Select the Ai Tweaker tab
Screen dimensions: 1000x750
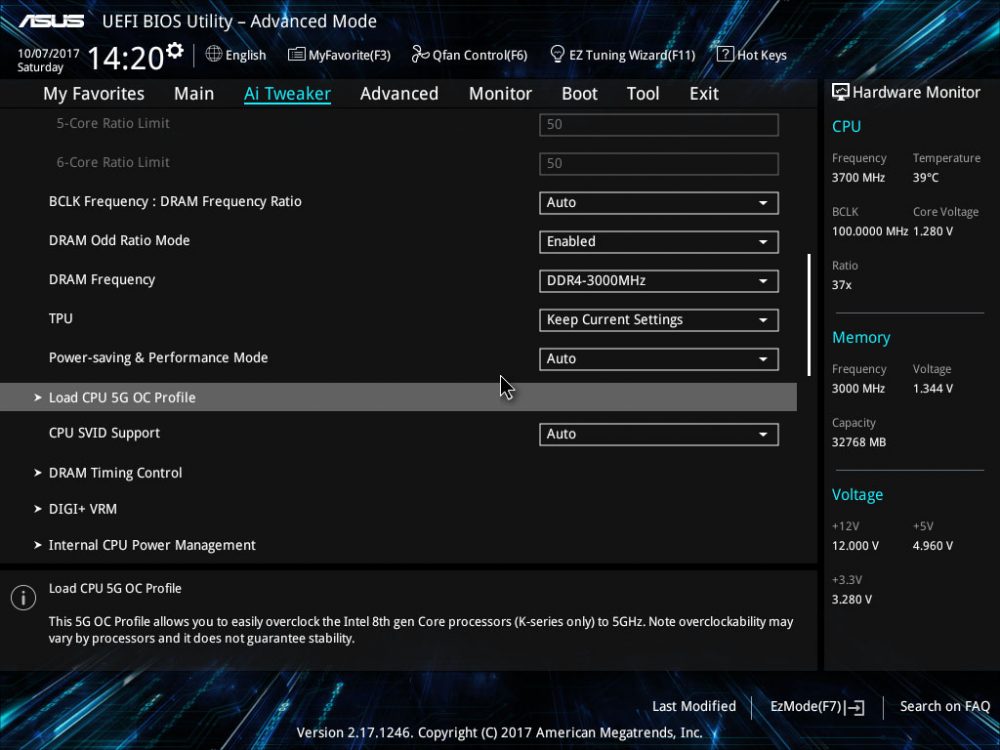[x=287, y=94]
